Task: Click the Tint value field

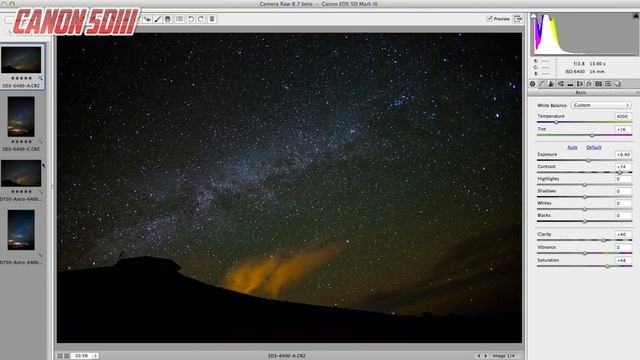Action: [x=623, y=129]
